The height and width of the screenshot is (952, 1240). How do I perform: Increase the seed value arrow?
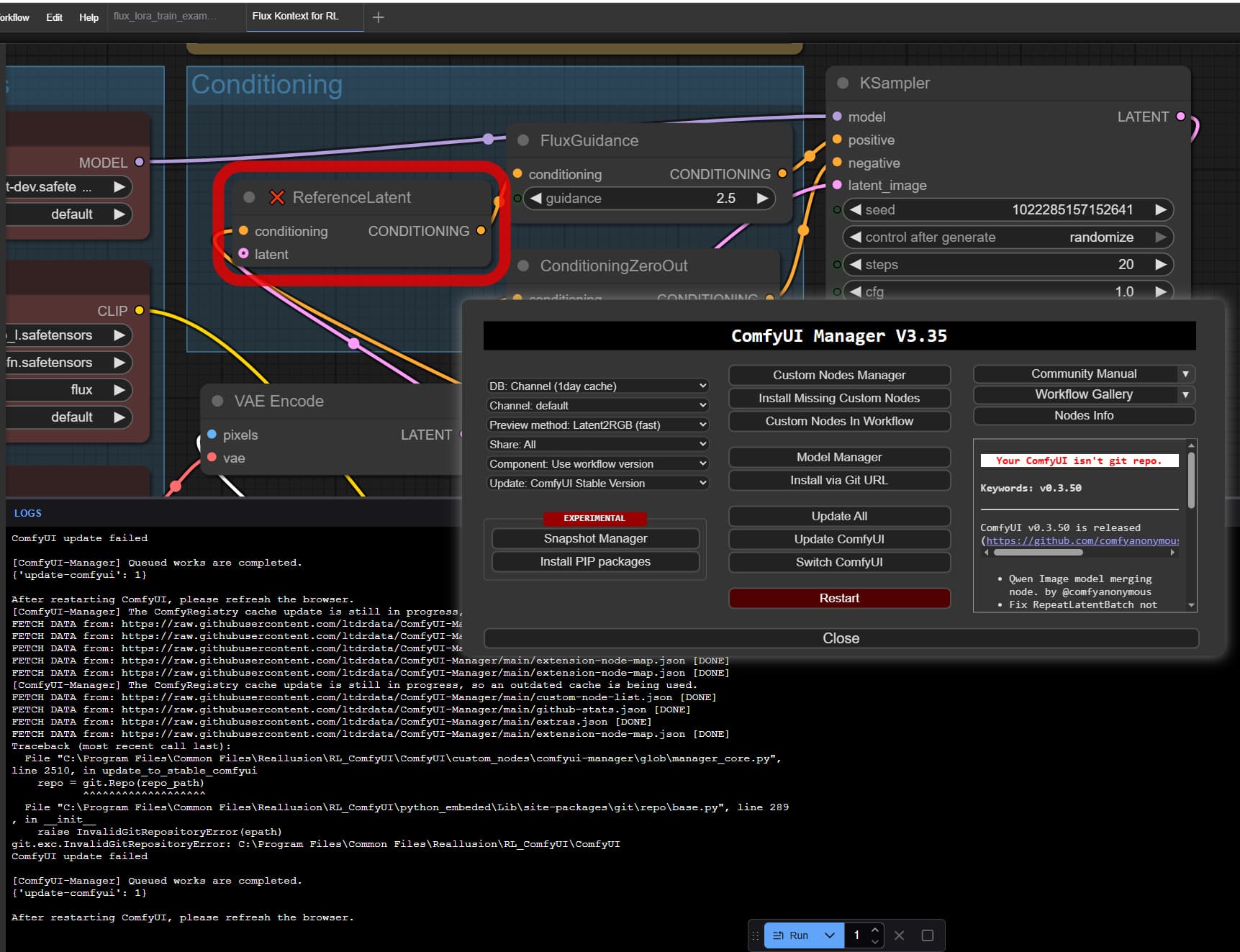[x=1161, y=209]
